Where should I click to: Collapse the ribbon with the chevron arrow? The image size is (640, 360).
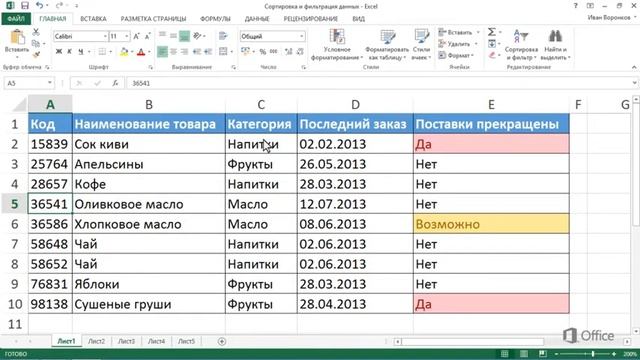(x=634, y=67)
